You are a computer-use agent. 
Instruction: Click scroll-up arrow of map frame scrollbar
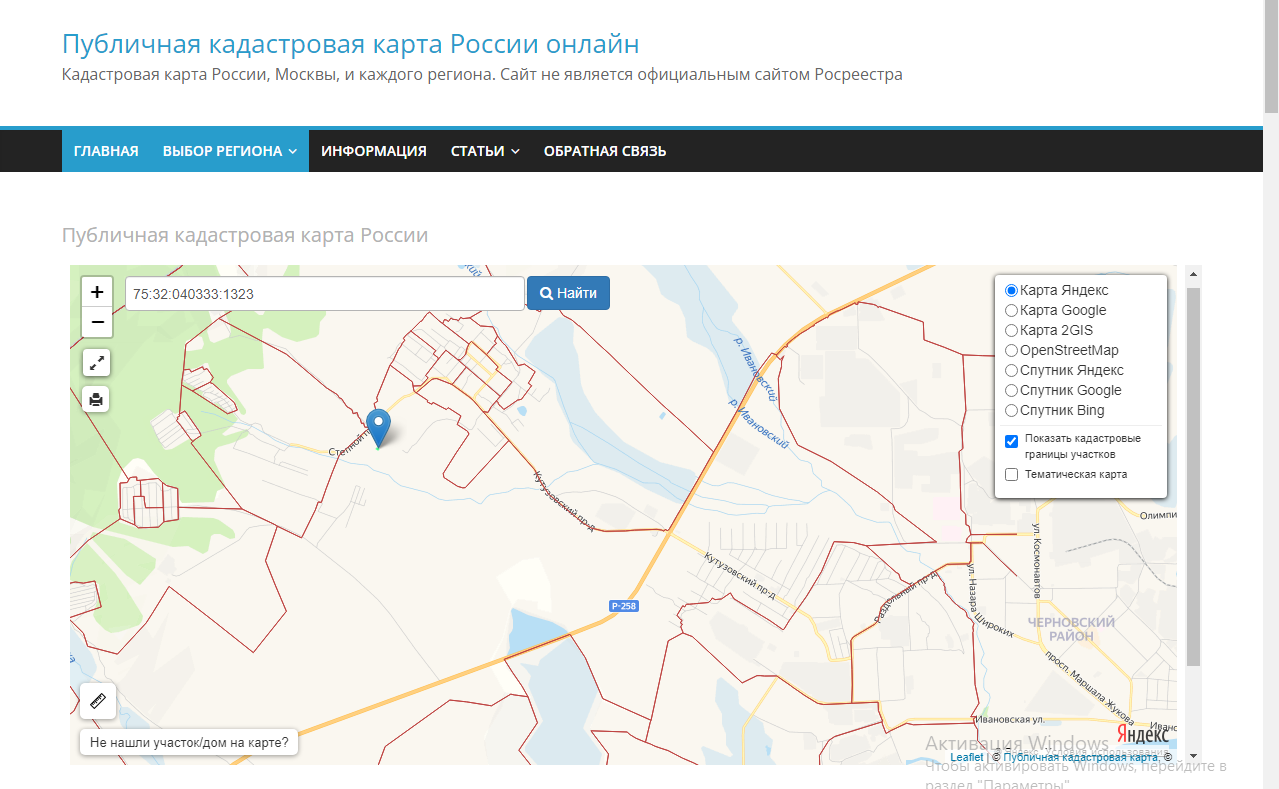click(x=1193, y=272)
